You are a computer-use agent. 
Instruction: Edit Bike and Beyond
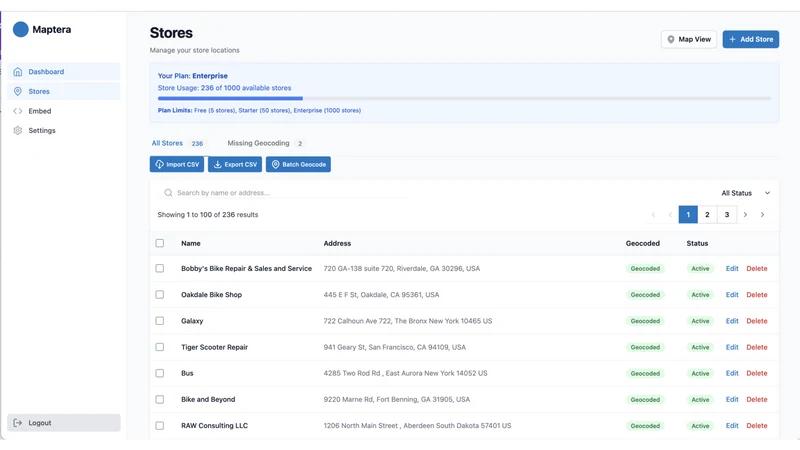[x=732, y=399]
